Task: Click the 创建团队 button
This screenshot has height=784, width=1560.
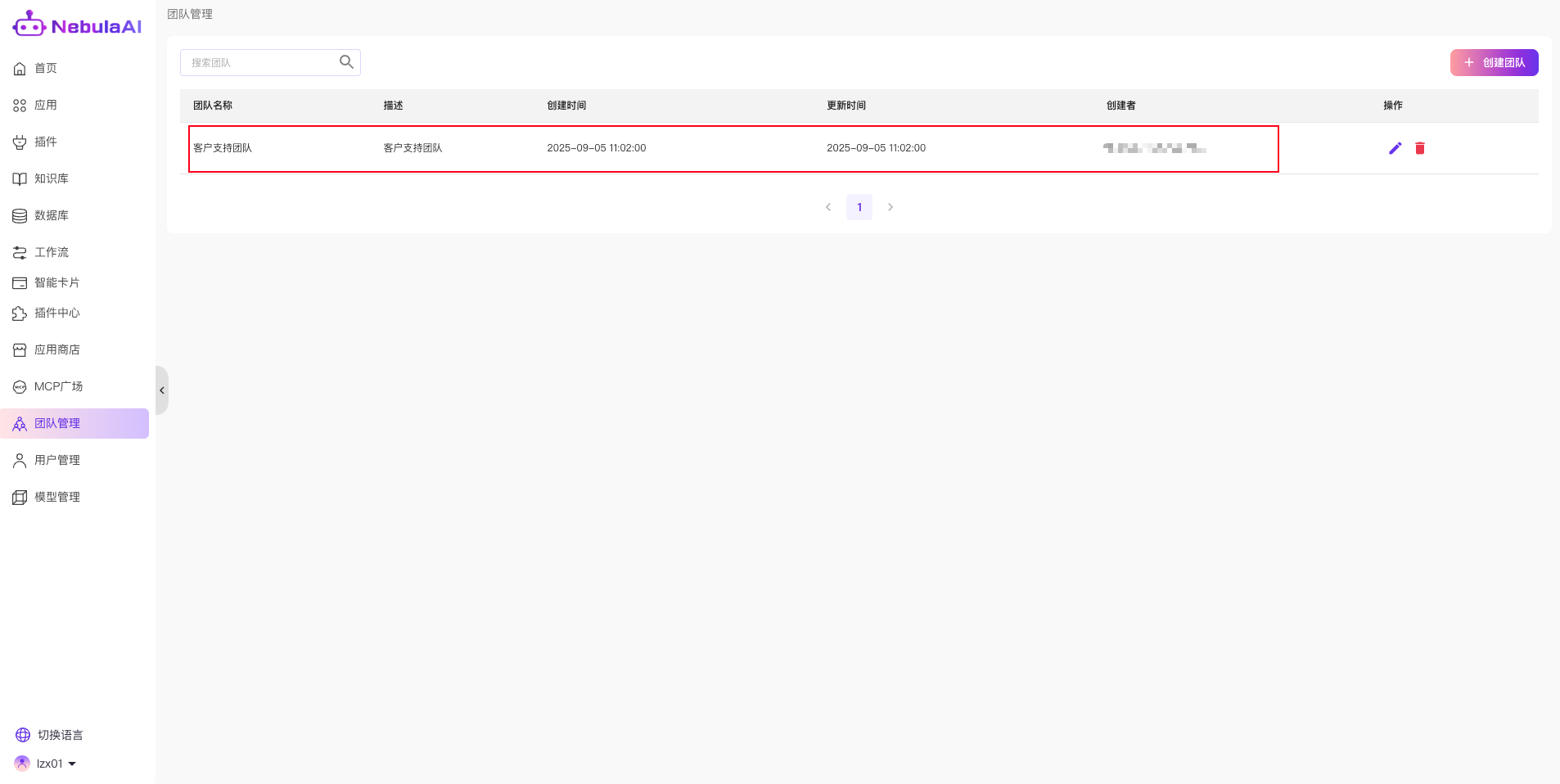Action: [x=1495, y=62]
